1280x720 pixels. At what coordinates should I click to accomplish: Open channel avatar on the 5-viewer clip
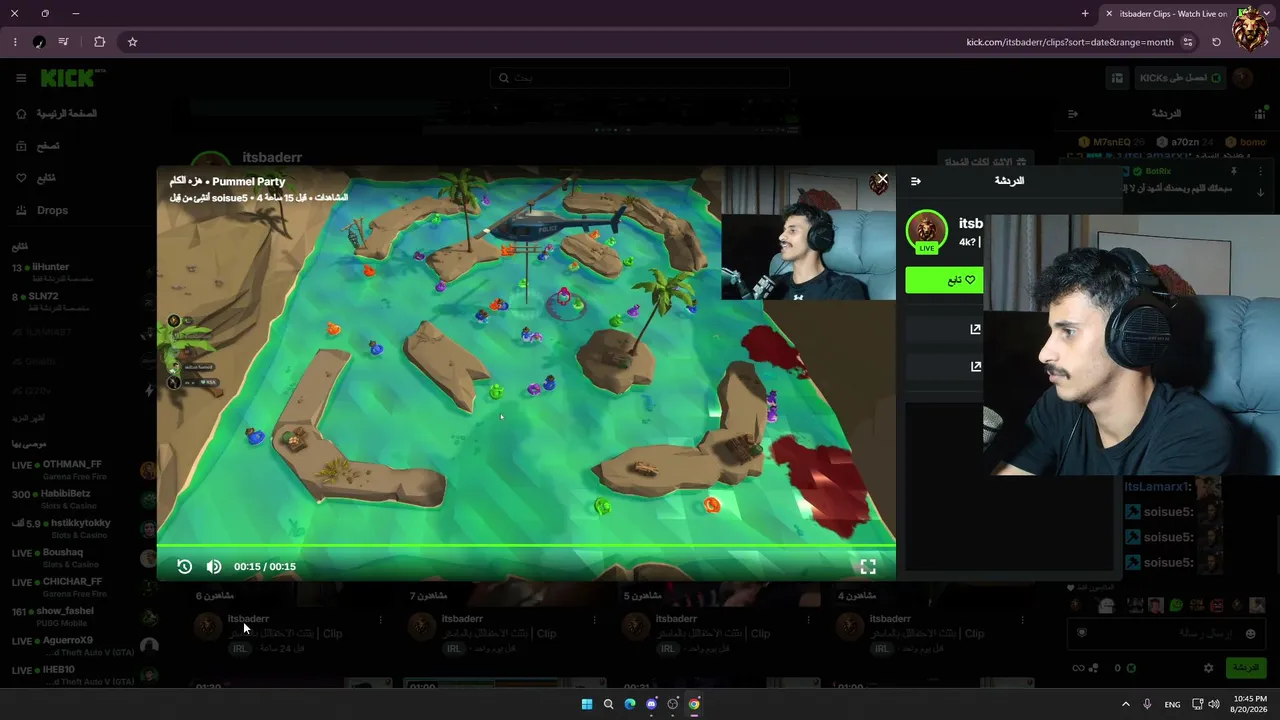[636, 627]
